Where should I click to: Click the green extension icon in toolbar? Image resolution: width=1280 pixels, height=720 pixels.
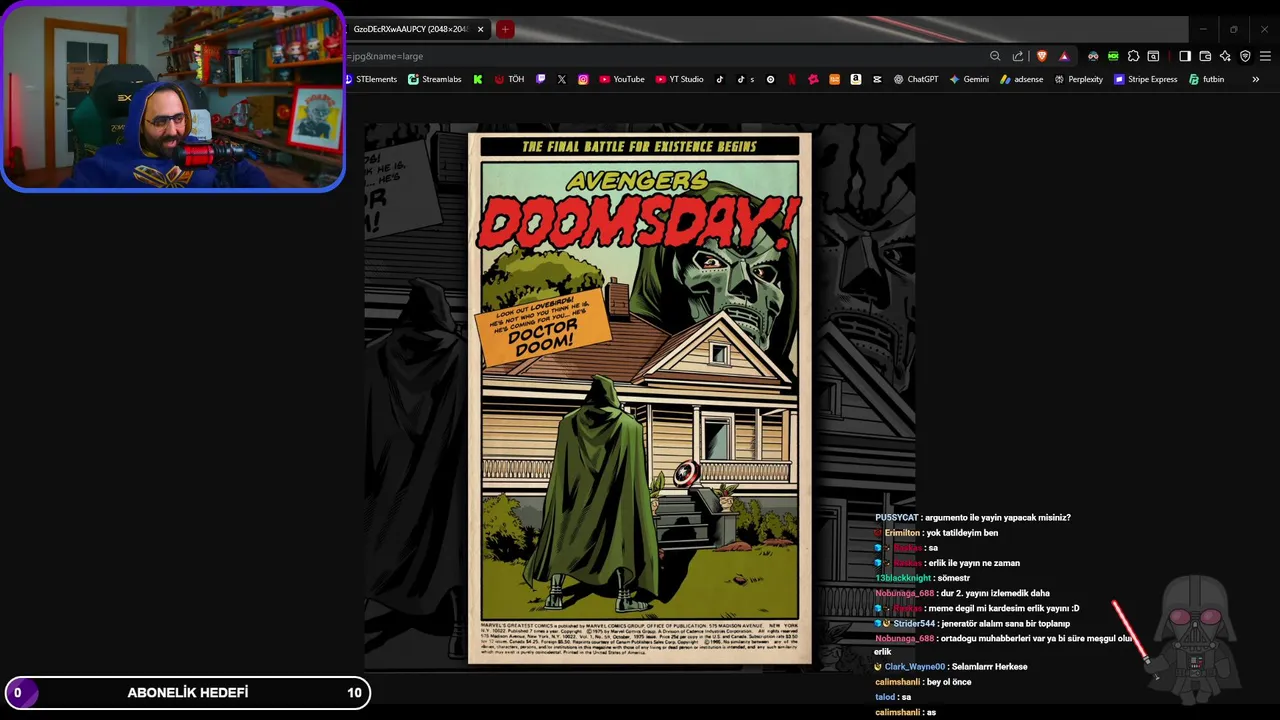tap(1113, 56)
